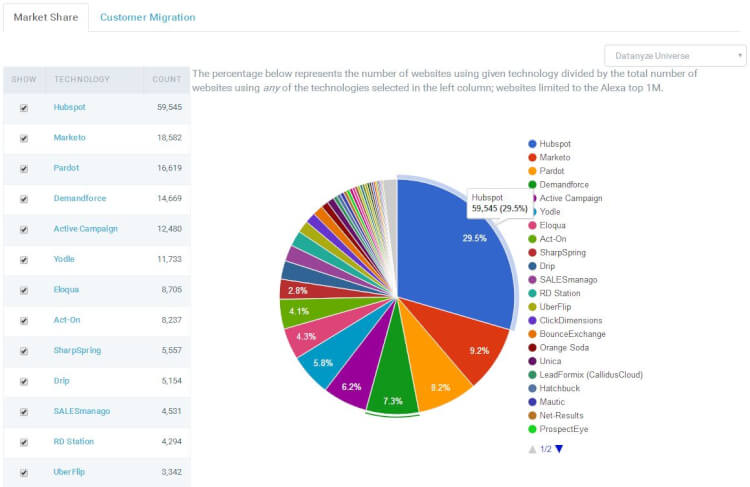Uncheck the SharpSpring show checkbox
750x487 pixels.
[x=24, y=351]
